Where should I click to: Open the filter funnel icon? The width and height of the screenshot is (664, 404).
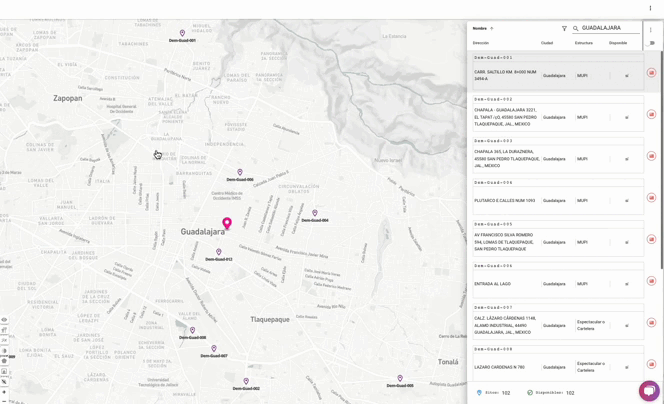564,28
